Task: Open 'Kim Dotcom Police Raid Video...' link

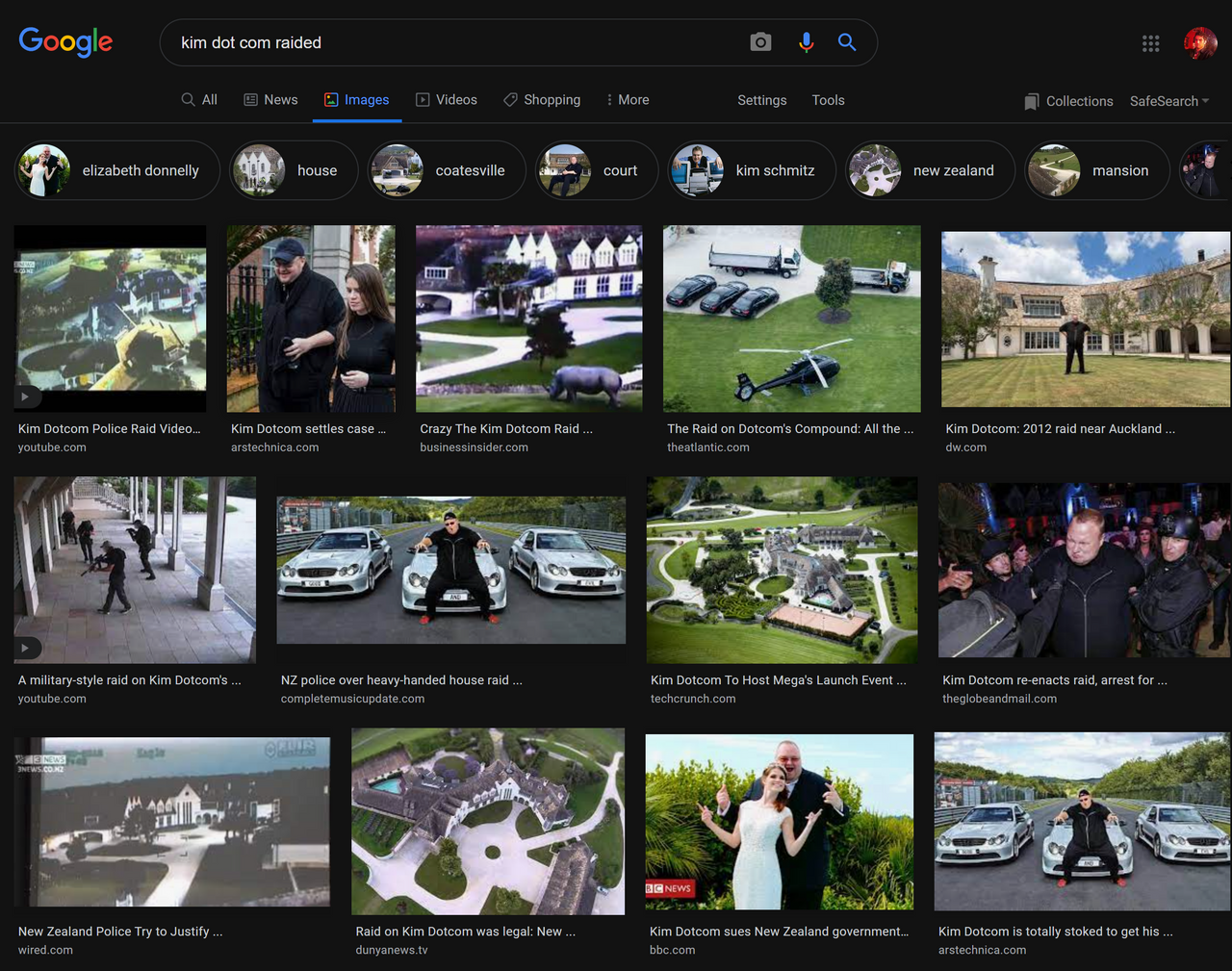Action: [109, 429]
